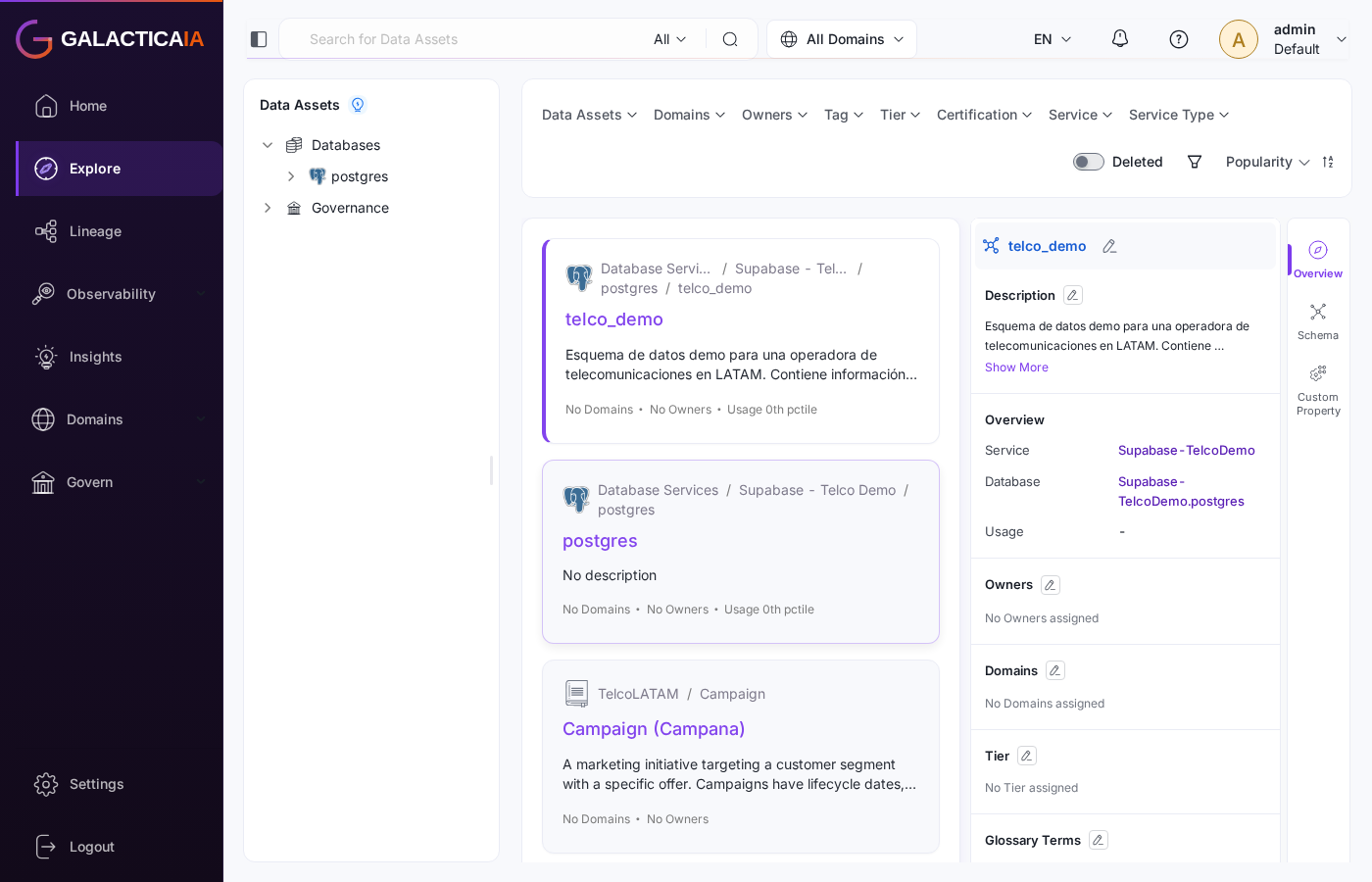Open the All search scope dropdown

pyautogui.click(x=670, y=39)
